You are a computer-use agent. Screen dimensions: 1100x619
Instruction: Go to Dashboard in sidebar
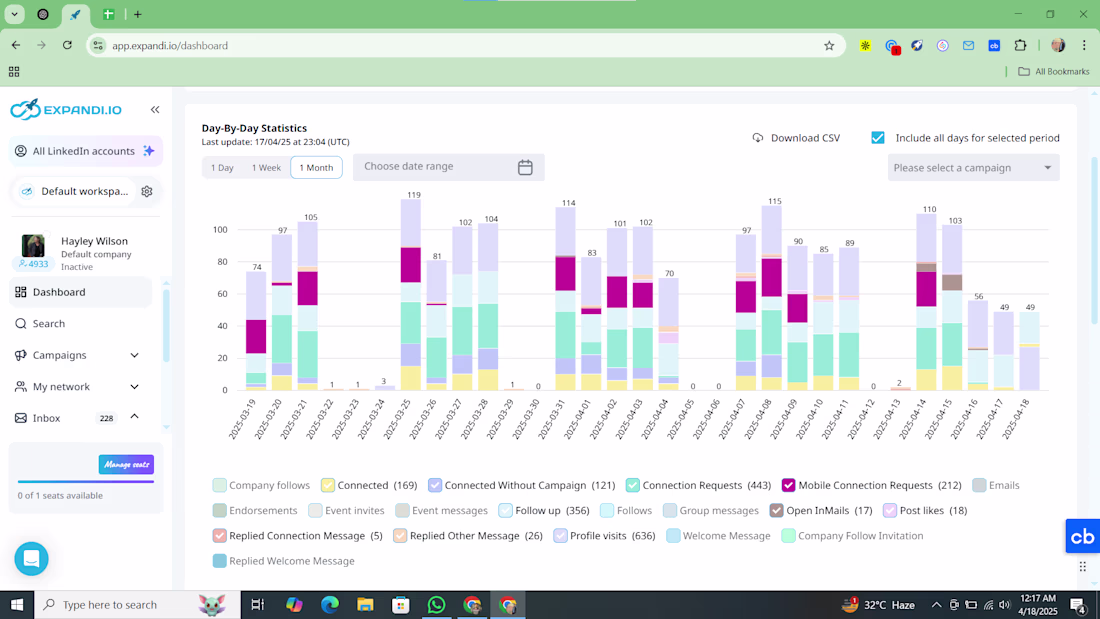[x=80, y=292]
